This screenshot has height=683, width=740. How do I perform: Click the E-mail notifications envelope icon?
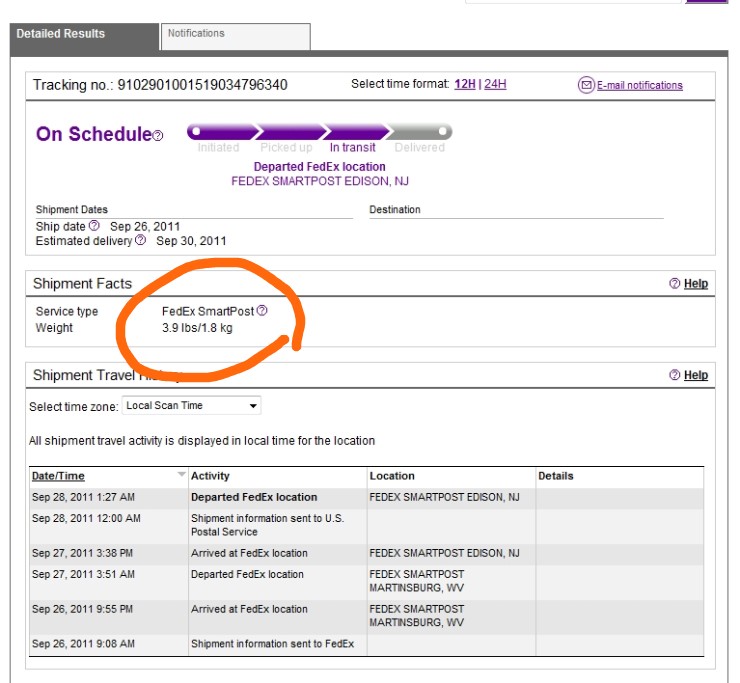coord(586,85)
